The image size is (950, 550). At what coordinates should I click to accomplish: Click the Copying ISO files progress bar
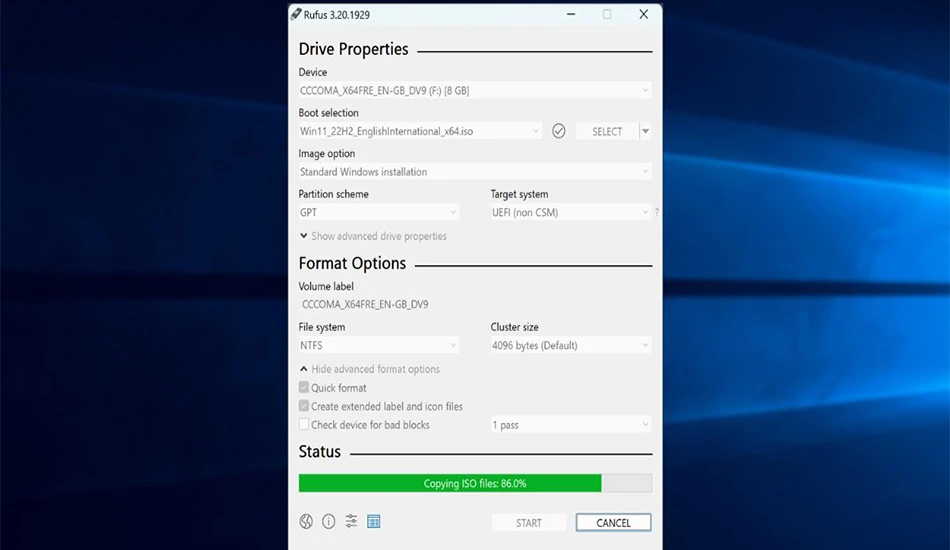coord(475,483)
